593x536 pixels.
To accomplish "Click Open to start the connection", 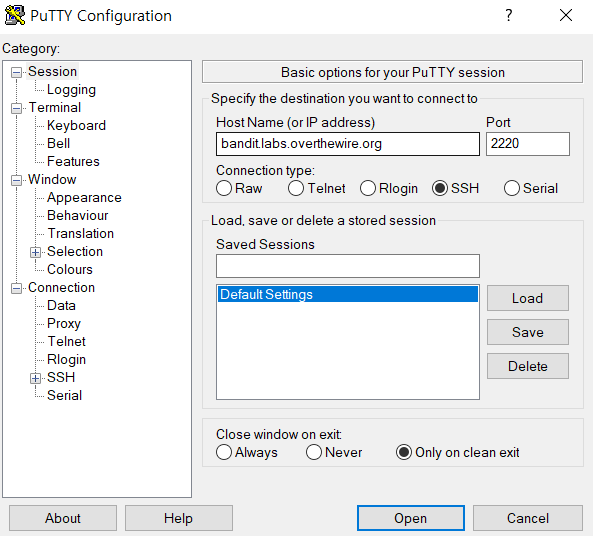I will pyautogui.click(x=411, y=518).
